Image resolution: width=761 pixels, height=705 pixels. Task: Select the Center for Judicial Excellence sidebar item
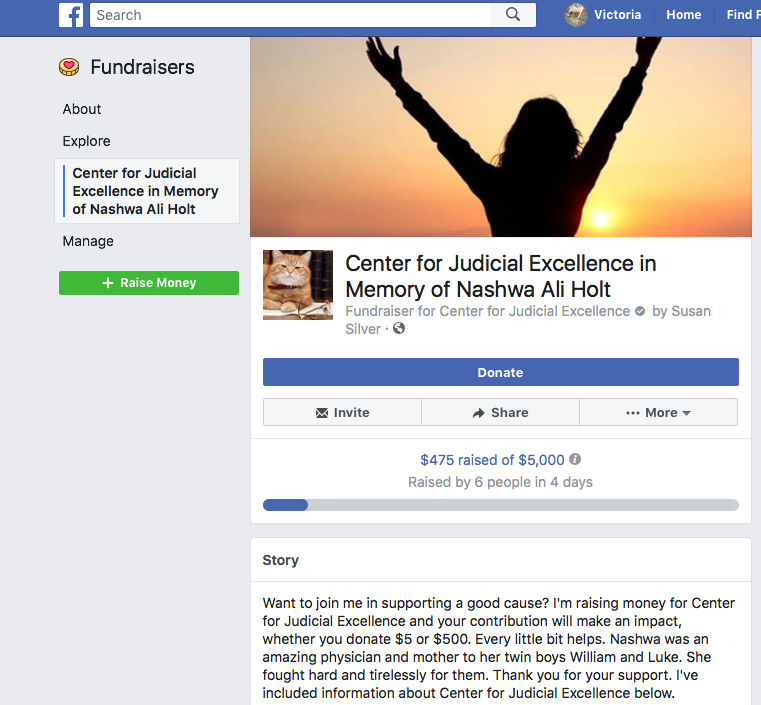(147, 191)
